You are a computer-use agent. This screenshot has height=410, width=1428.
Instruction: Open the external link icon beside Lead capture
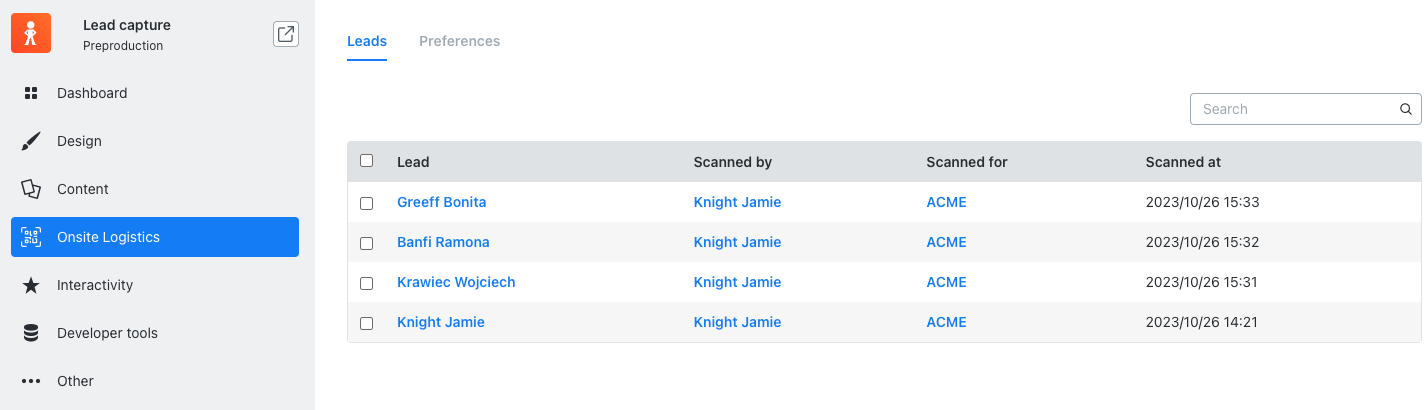click(x=286, y=34)
